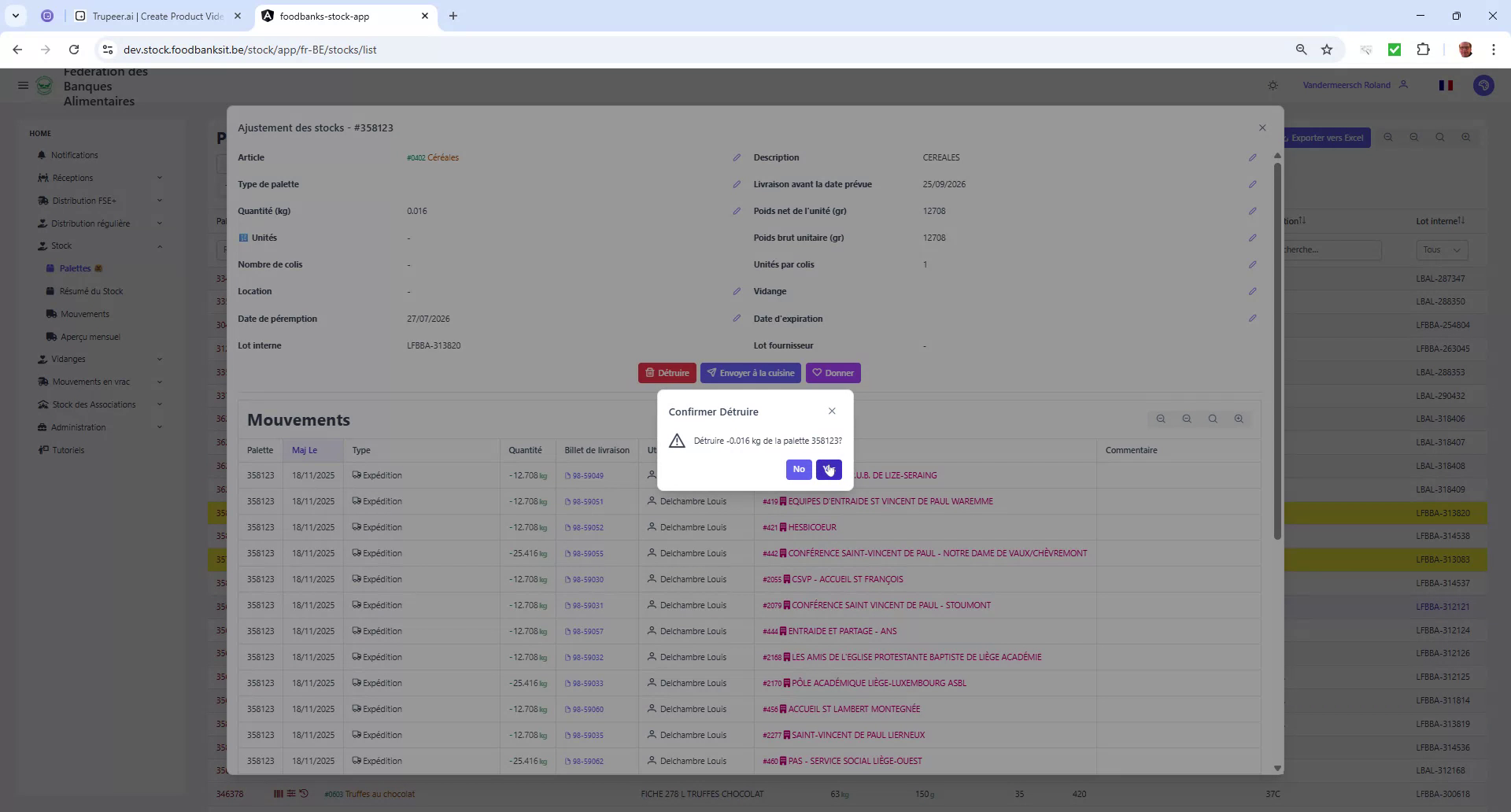This screenshot has width=1511, height=812.
Task: Edit Quantité (kg) via its pencil icon
Action: [x=737, y=211]
